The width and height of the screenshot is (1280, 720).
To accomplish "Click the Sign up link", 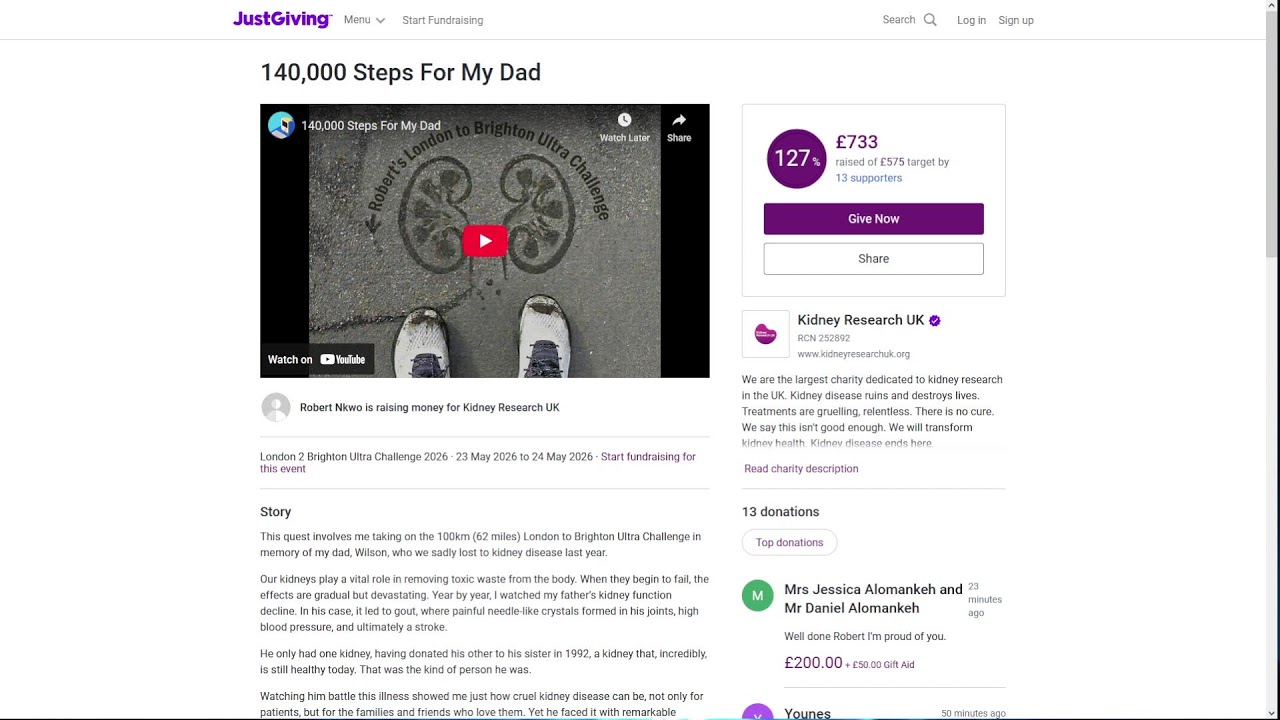I will 1016,20.
